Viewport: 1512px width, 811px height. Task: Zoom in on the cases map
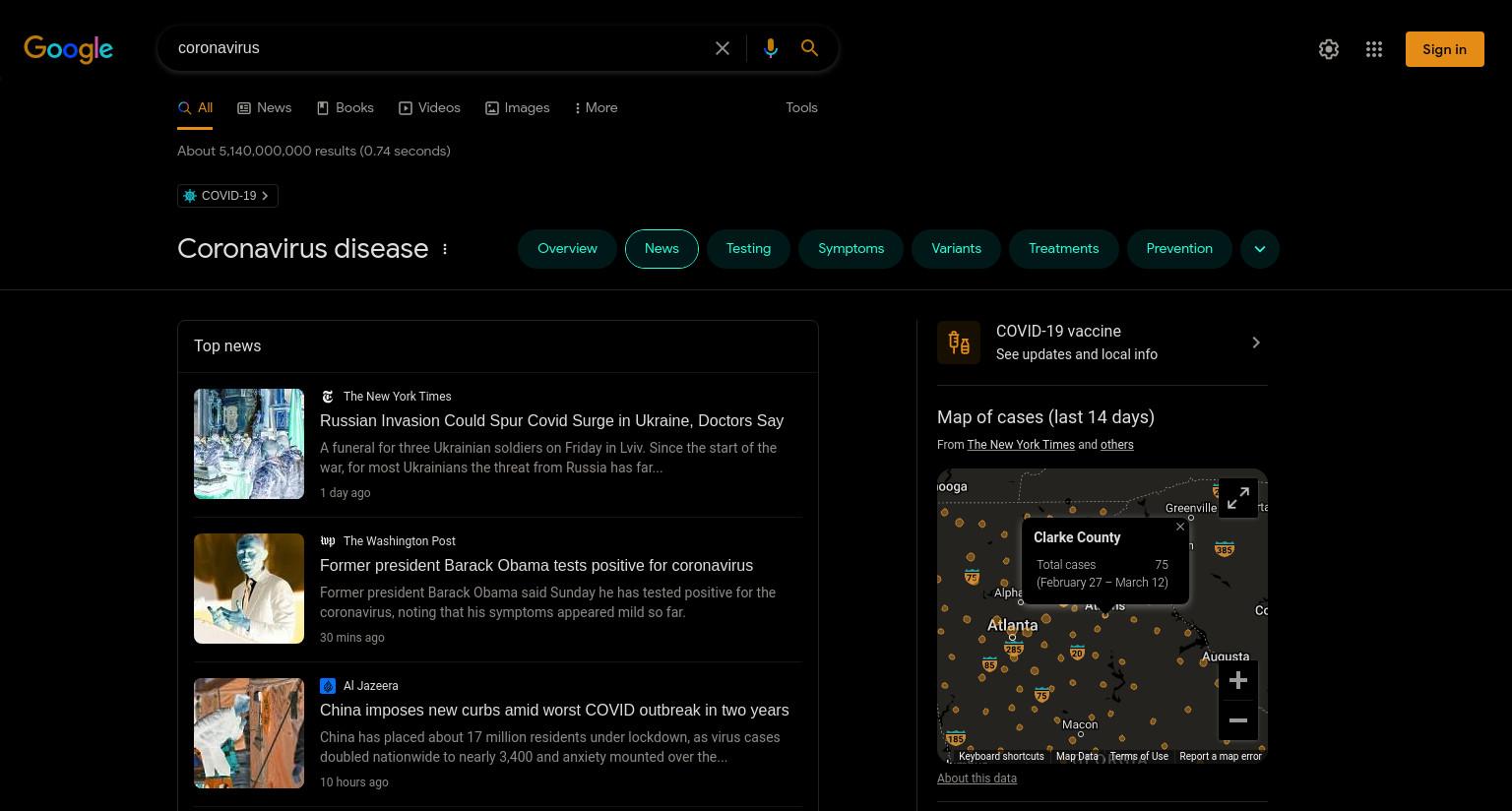[x=1238, y=680]
